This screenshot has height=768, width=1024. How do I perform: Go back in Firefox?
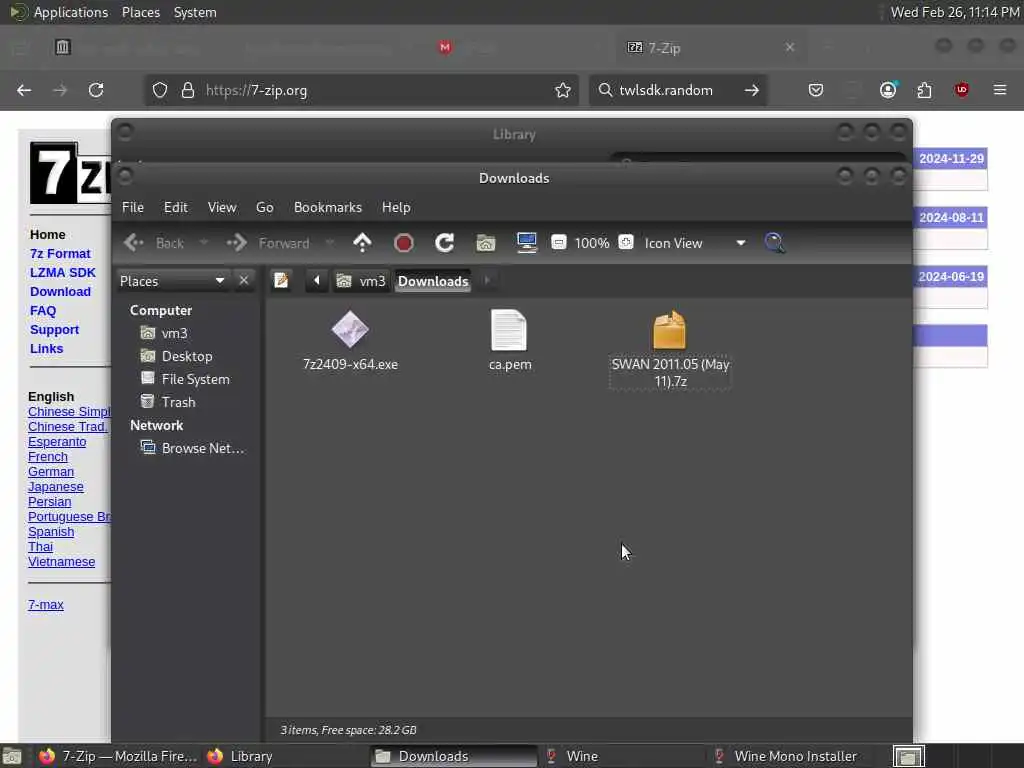click(x=24, y=90)
